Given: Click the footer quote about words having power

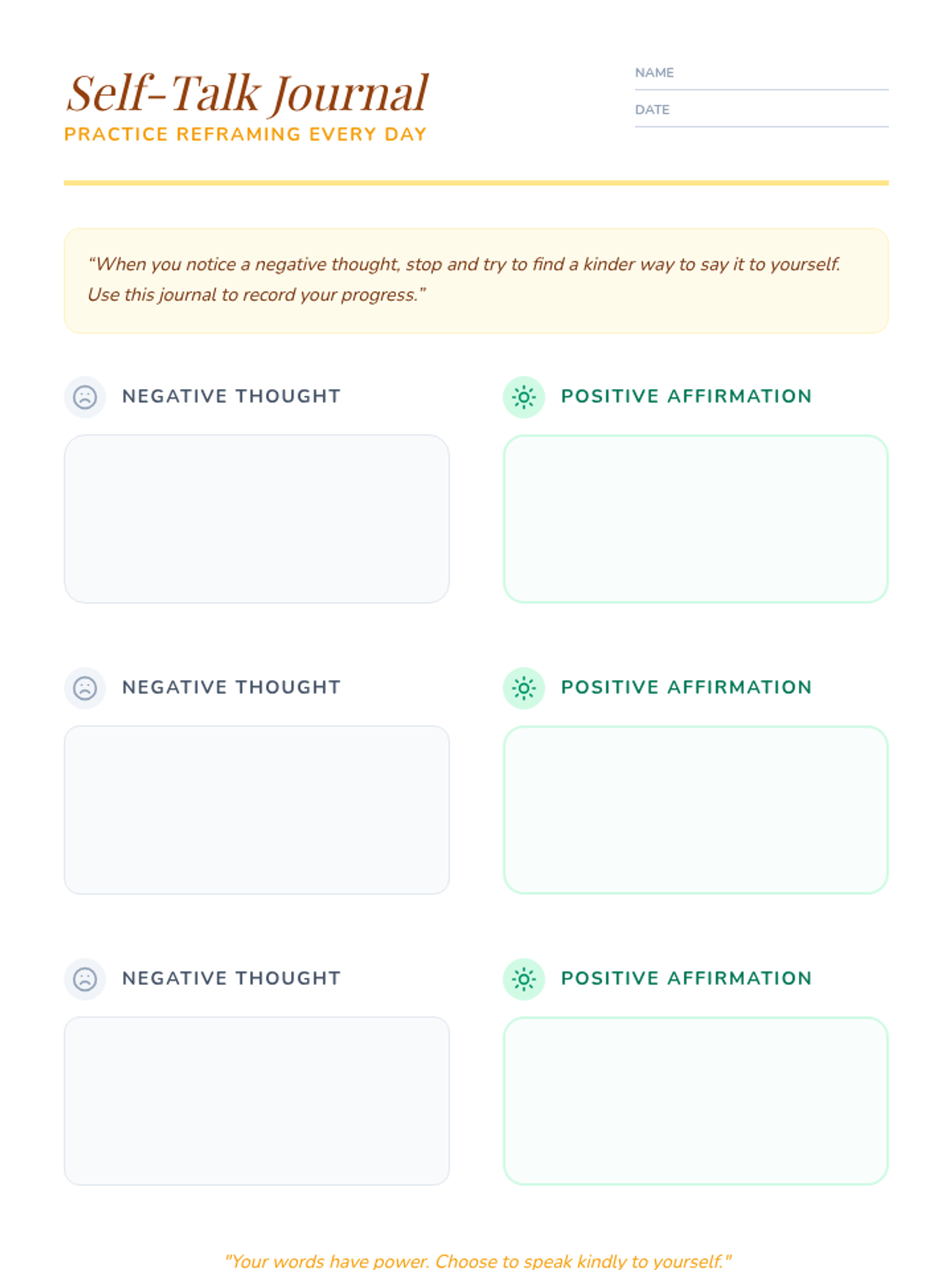Looking at the screenshot, I should point(478,1260).
